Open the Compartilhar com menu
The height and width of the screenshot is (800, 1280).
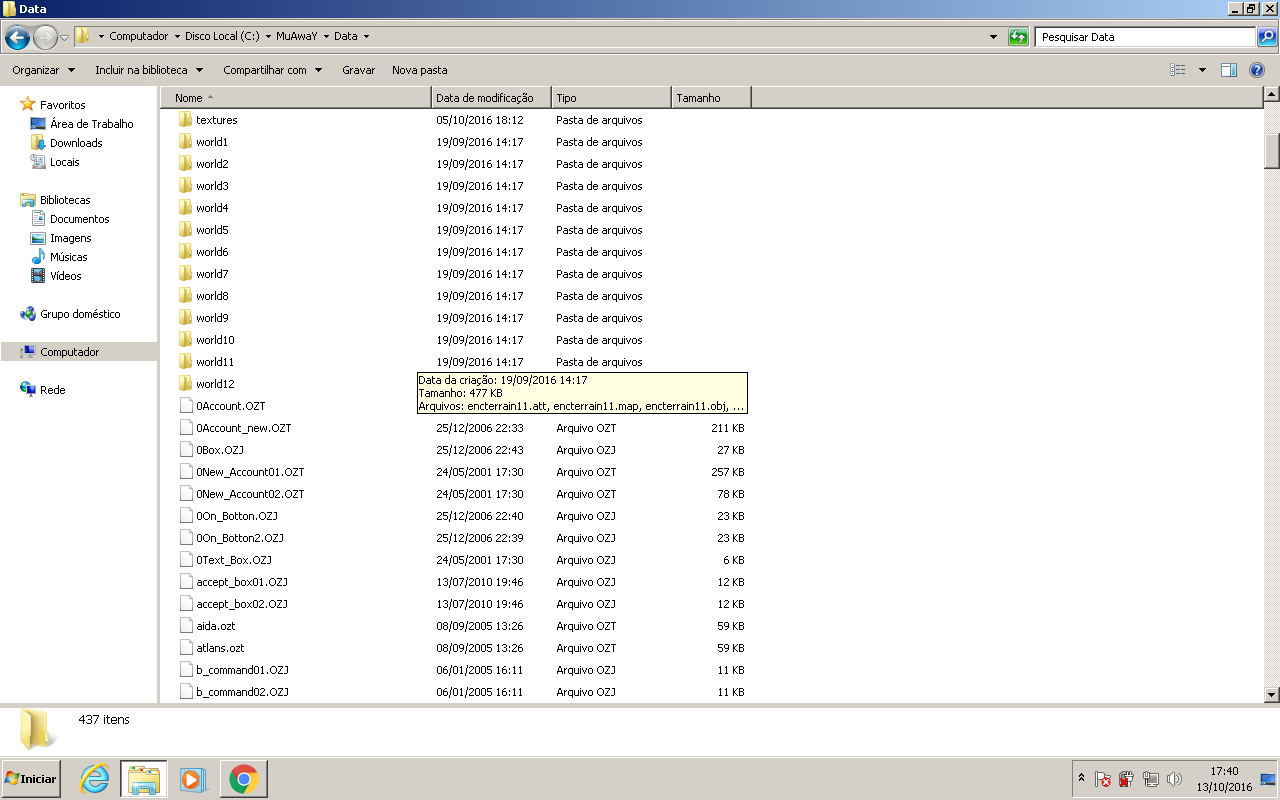point(272,70)
